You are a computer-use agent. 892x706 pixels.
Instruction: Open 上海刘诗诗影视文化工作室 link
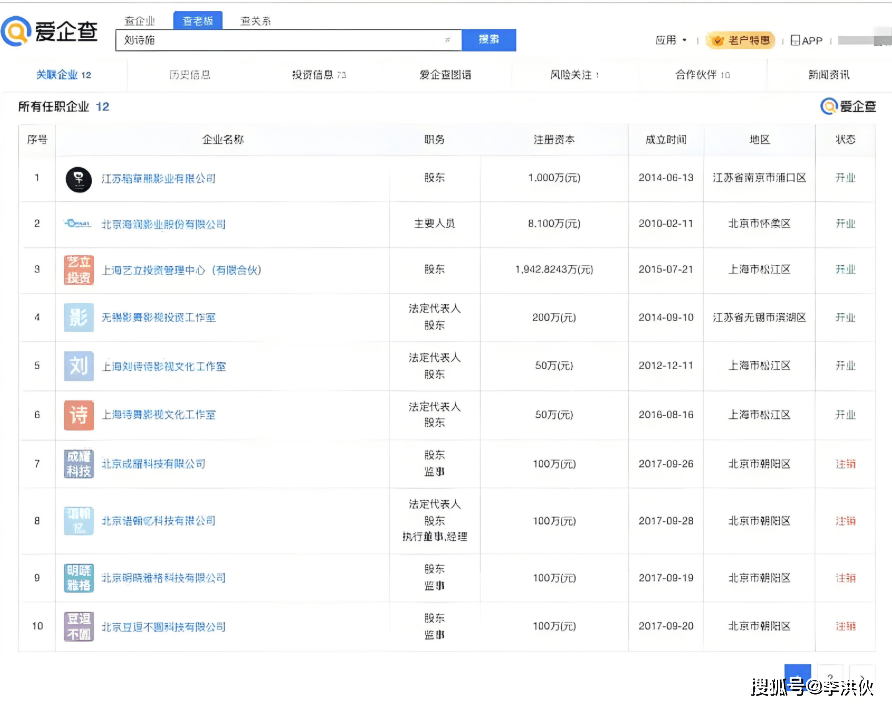tap(164, 366)
